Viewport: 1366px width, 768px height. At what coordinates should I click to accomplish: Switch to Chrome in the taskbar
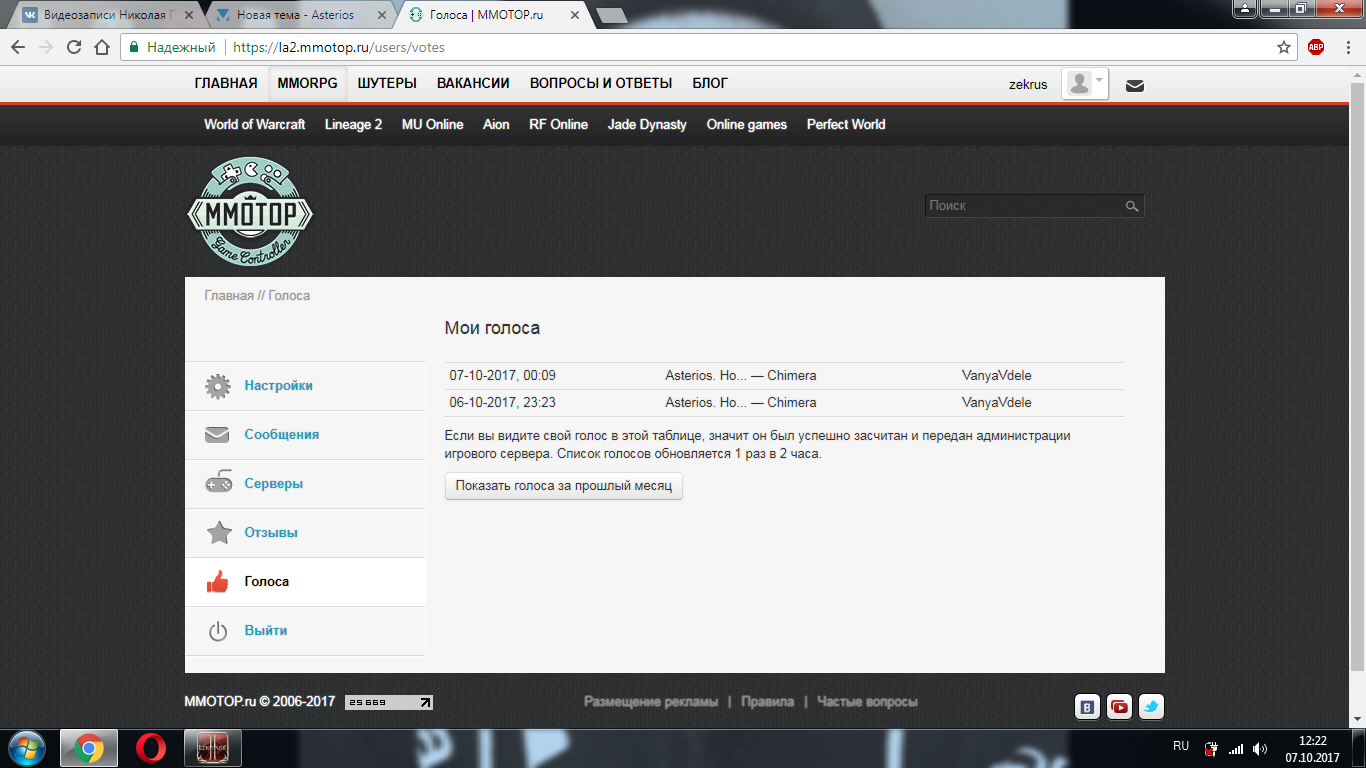click(88, 748)
